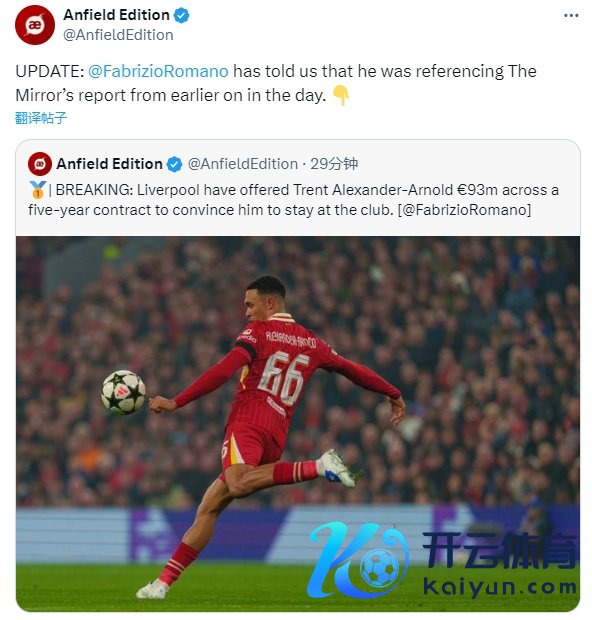Open the quoted tweet's small avatar icon
Image resolution: width=592 pixels, height=620 pixels.
(x=40, y=164)
